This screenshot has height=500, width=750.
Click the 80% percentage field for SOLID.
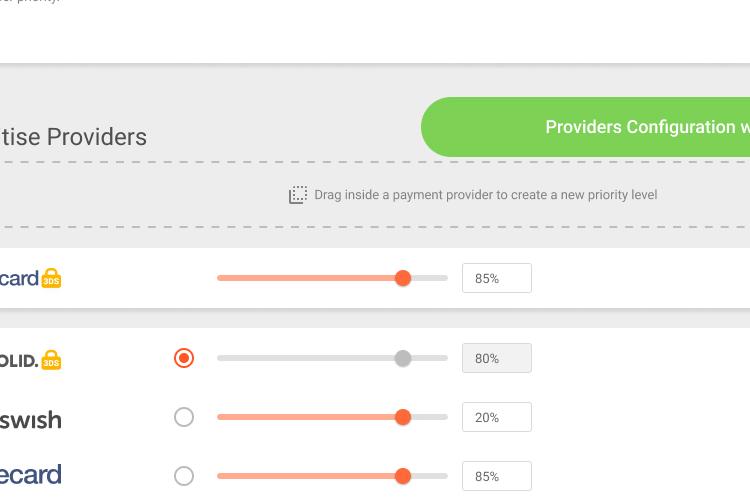496,358
